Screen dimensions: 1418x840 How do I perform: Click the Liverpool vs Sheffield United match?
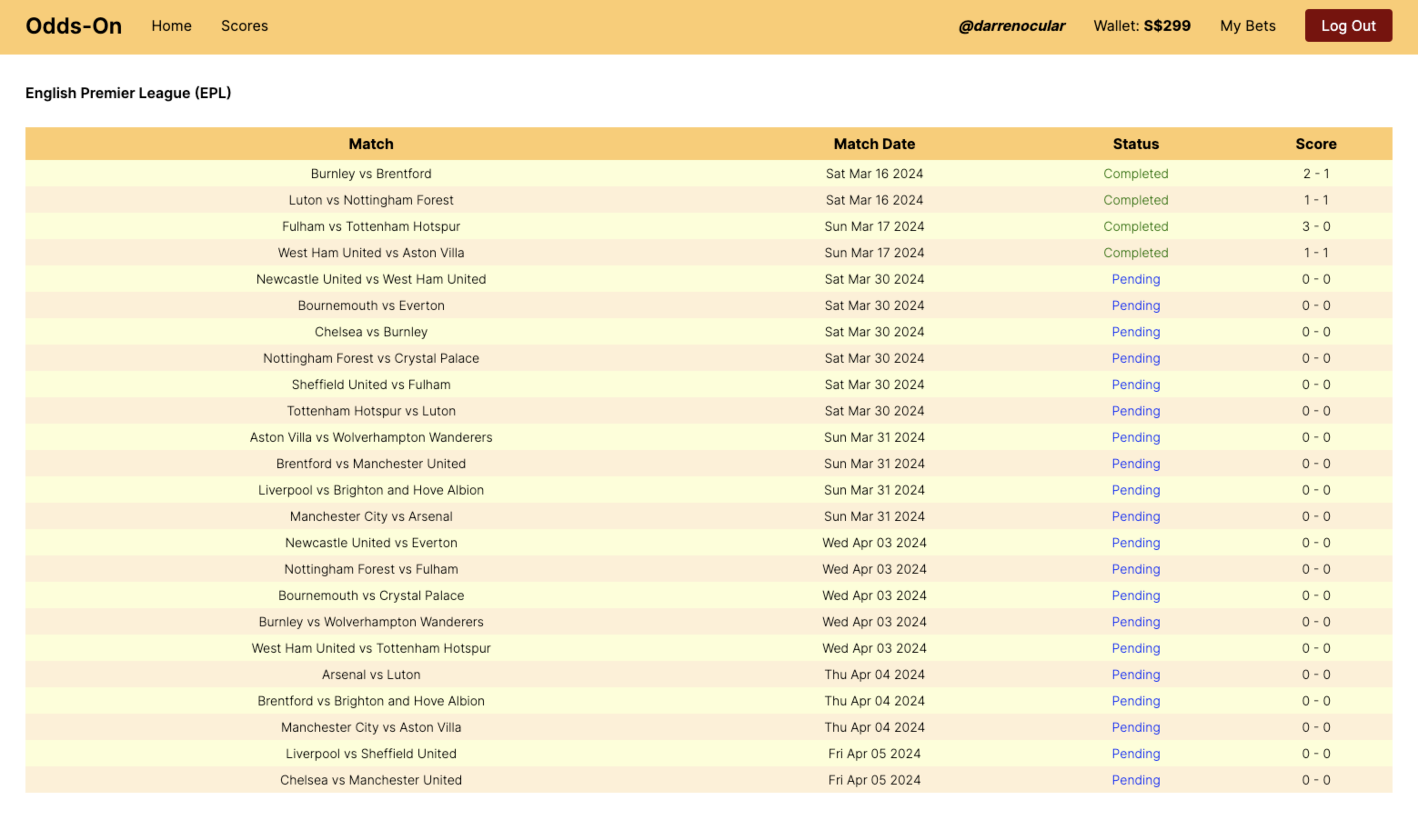coord(371,754)
